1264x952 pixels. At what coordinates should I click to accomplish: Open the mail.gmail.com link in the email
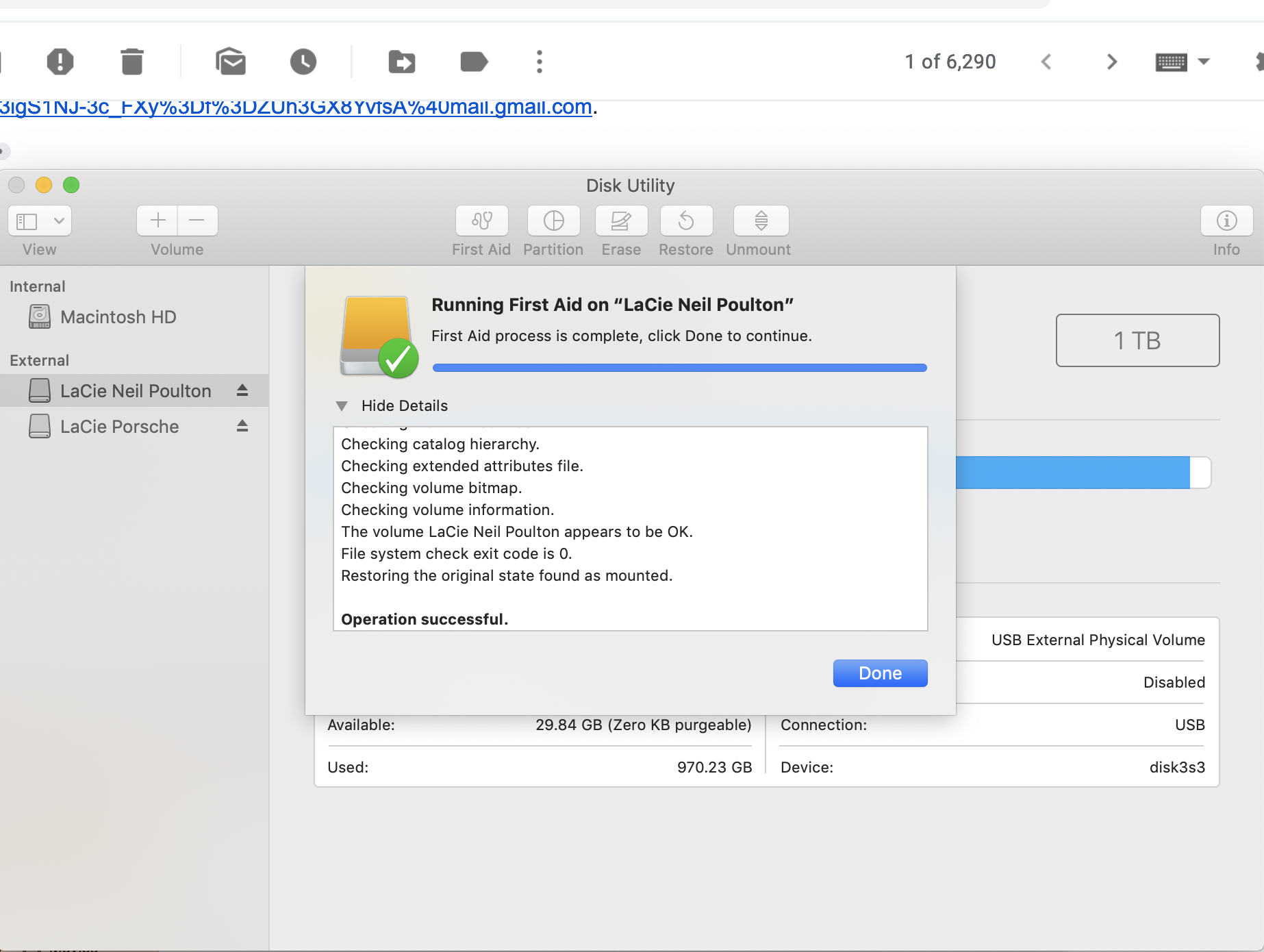[296, 107]
